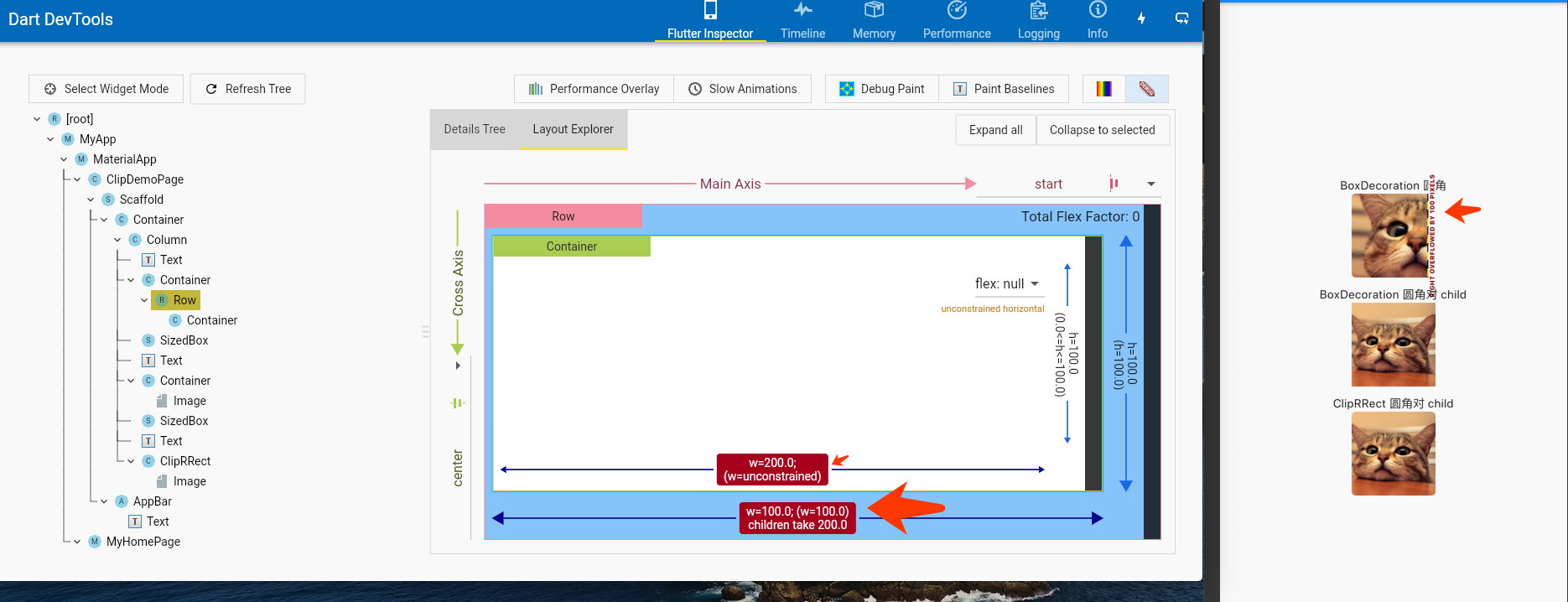Open the Timeline page icon

click(x=802, y=11)
